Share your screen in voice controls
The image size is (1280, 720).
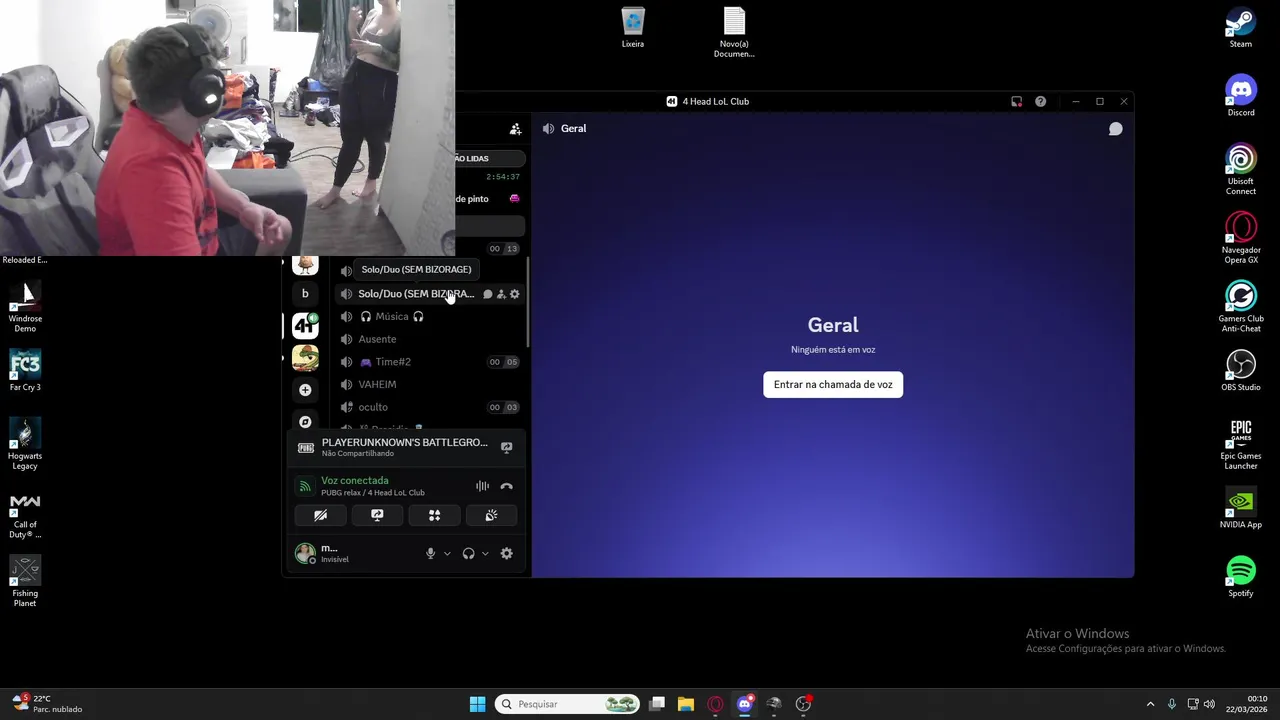tap(377, 515)
